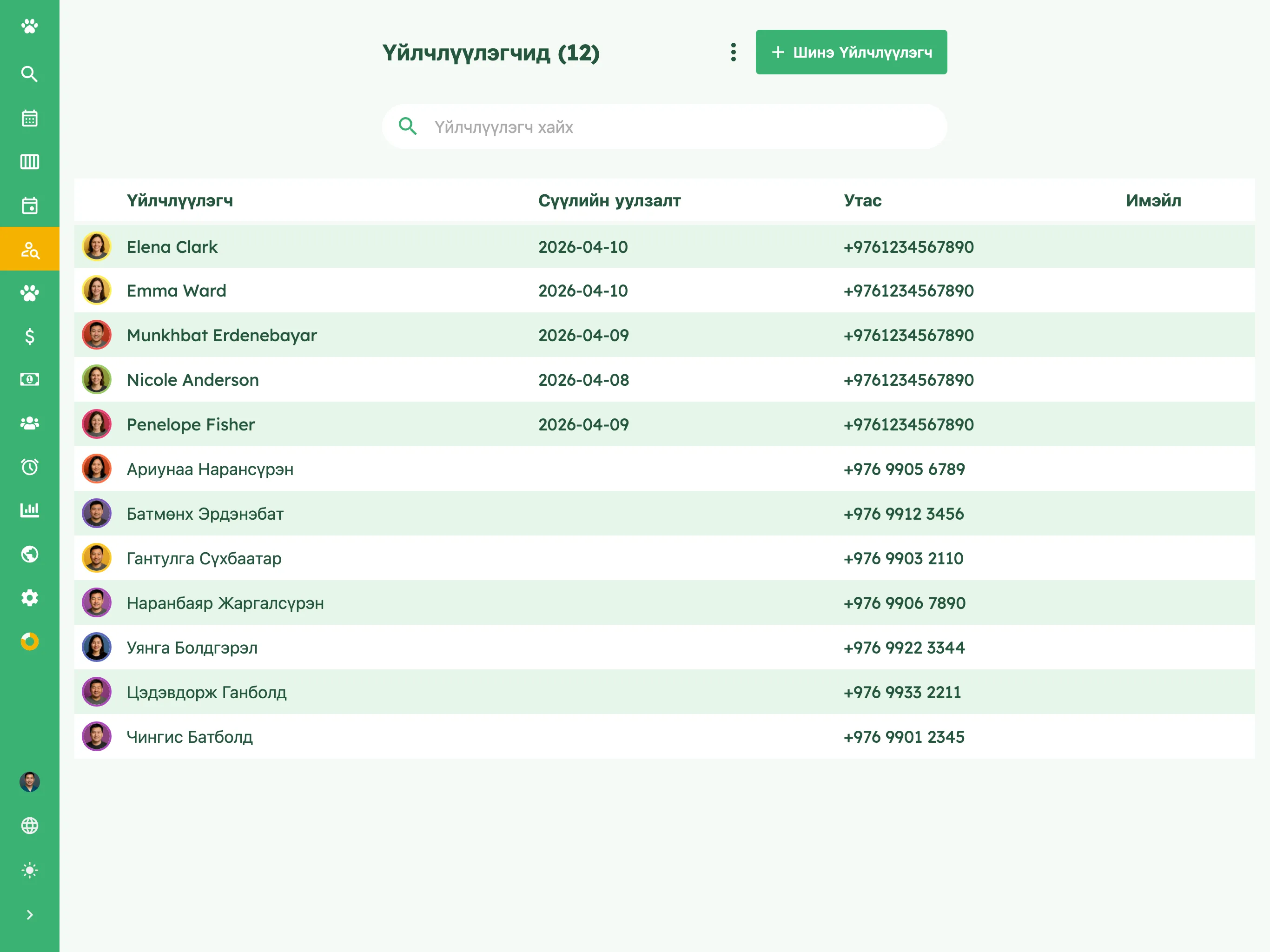Image resolution: width=1270 pixels, height=952 pixels.
Task: Click Munkhbat Erdenebayar's avatar thumbnail
Action: click(96, 335)
